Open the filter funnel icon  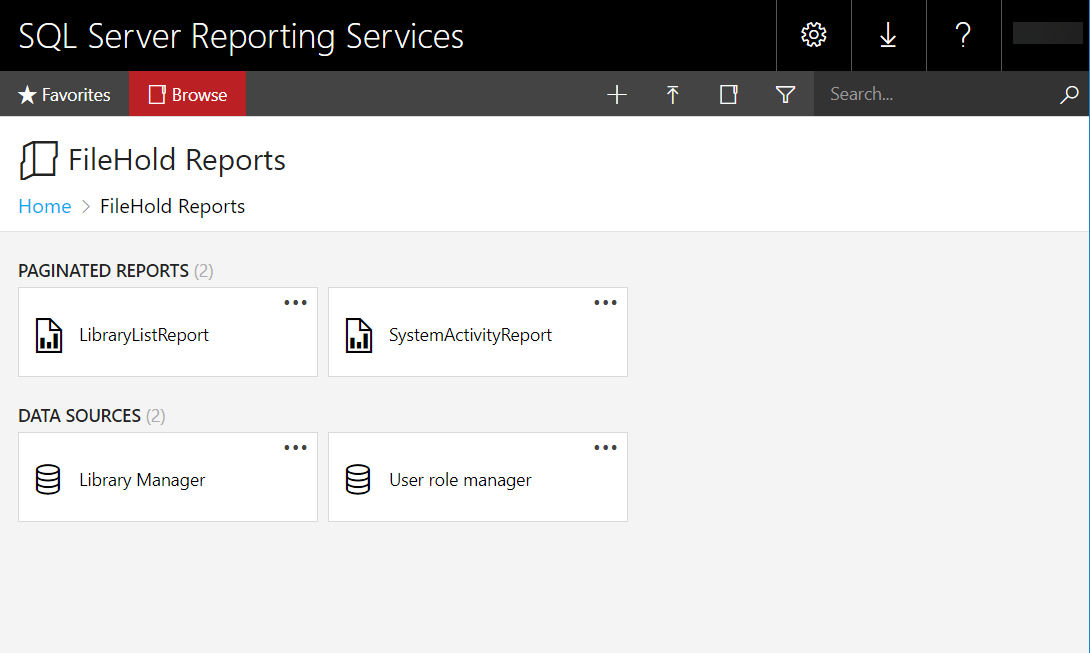[x=785, y=94]
